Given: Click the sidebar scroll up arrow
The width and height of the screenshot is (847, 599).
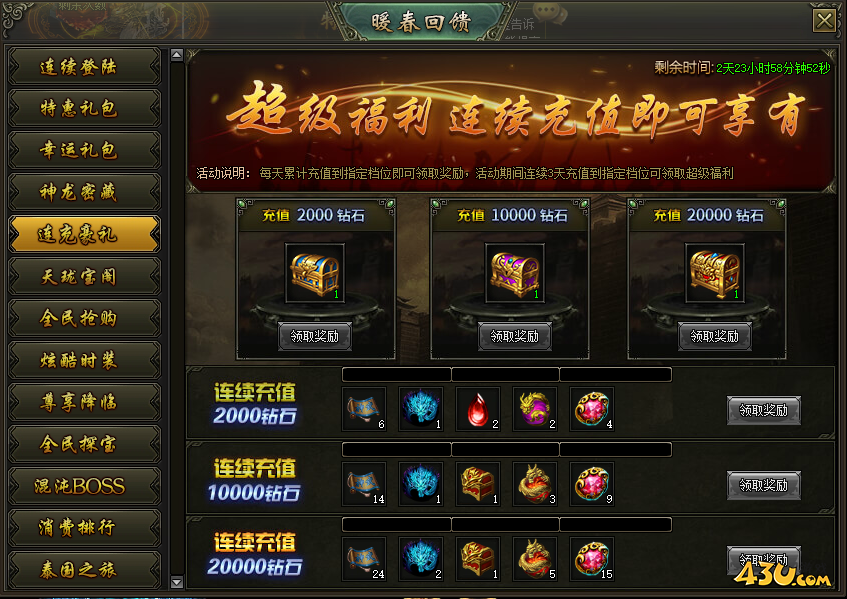Looking at the screenshot, I should (x=177, y=55).
